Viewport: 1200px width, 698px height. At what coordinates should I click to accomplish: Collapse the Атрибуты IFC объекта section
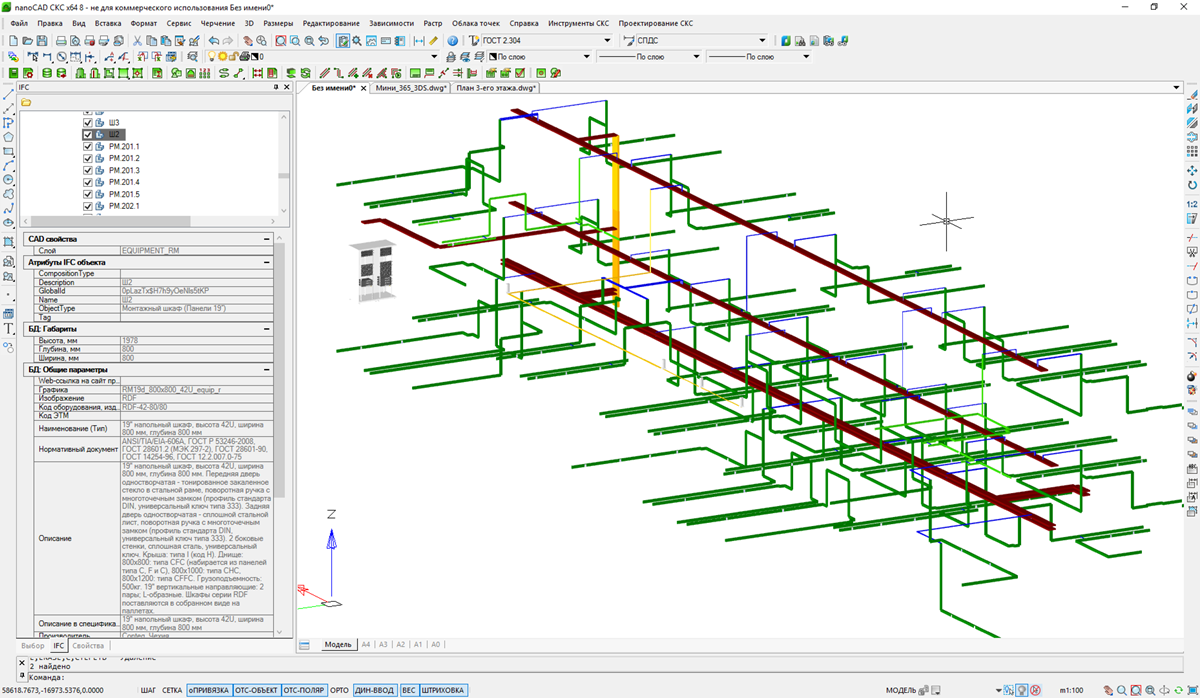pyautogui.click(x=266, y=262)
